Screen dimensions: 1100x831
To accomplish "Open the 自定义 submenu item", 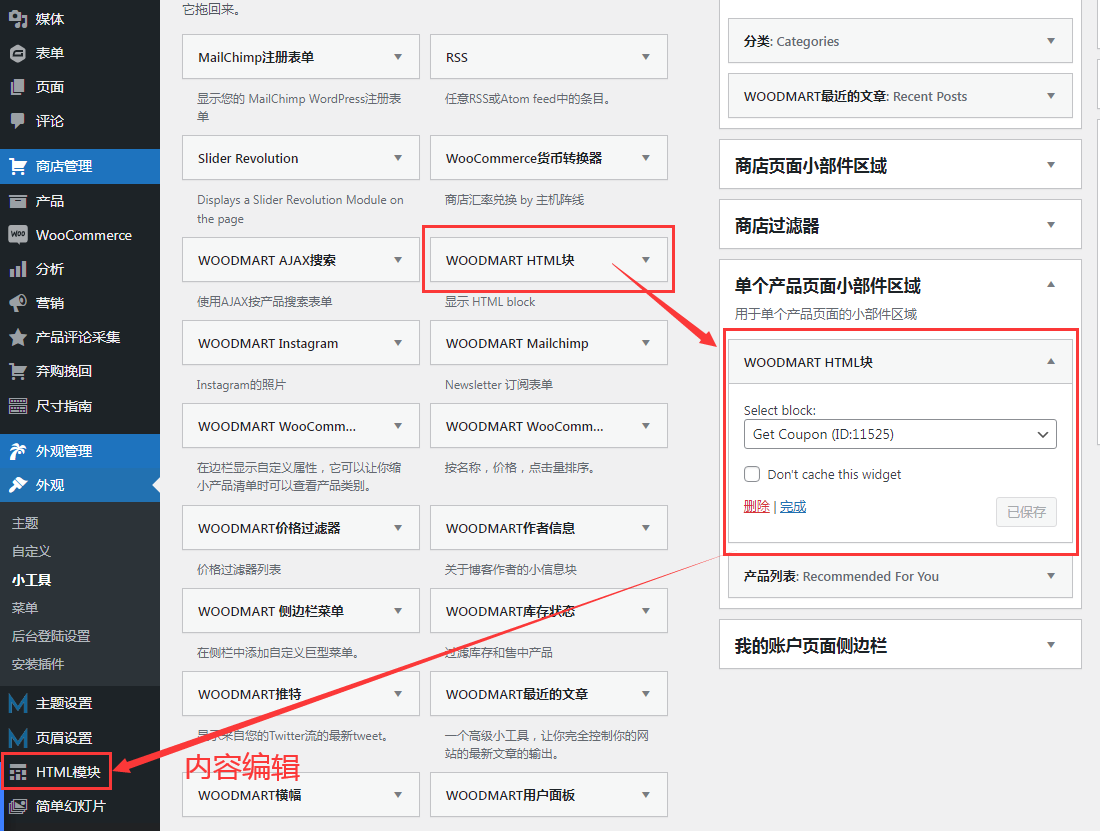I will click(32, 551).
